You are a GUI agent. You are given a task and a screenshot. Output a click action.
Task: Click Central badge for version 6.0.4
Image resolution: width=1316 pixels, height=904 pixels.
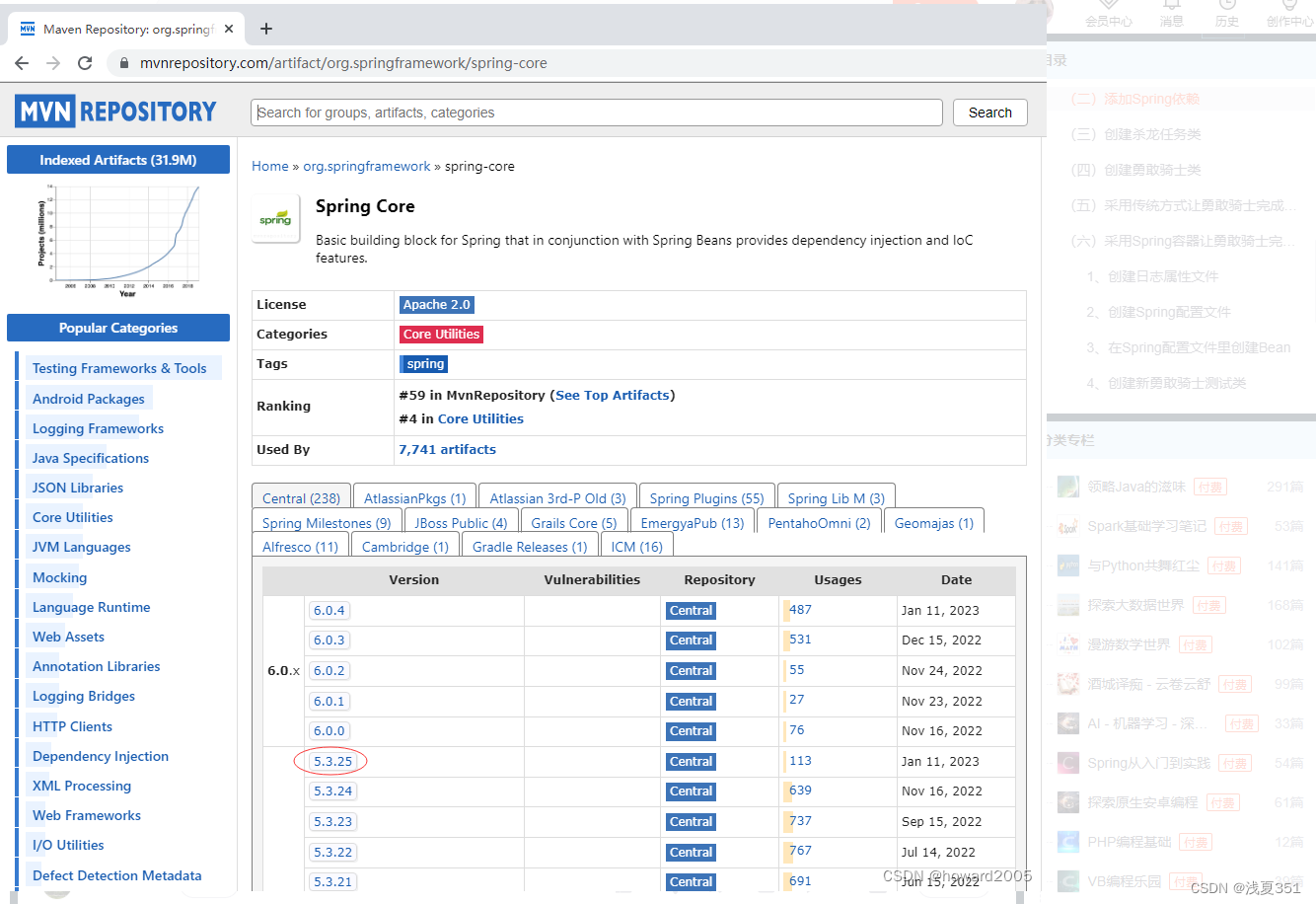click(691, 611)
